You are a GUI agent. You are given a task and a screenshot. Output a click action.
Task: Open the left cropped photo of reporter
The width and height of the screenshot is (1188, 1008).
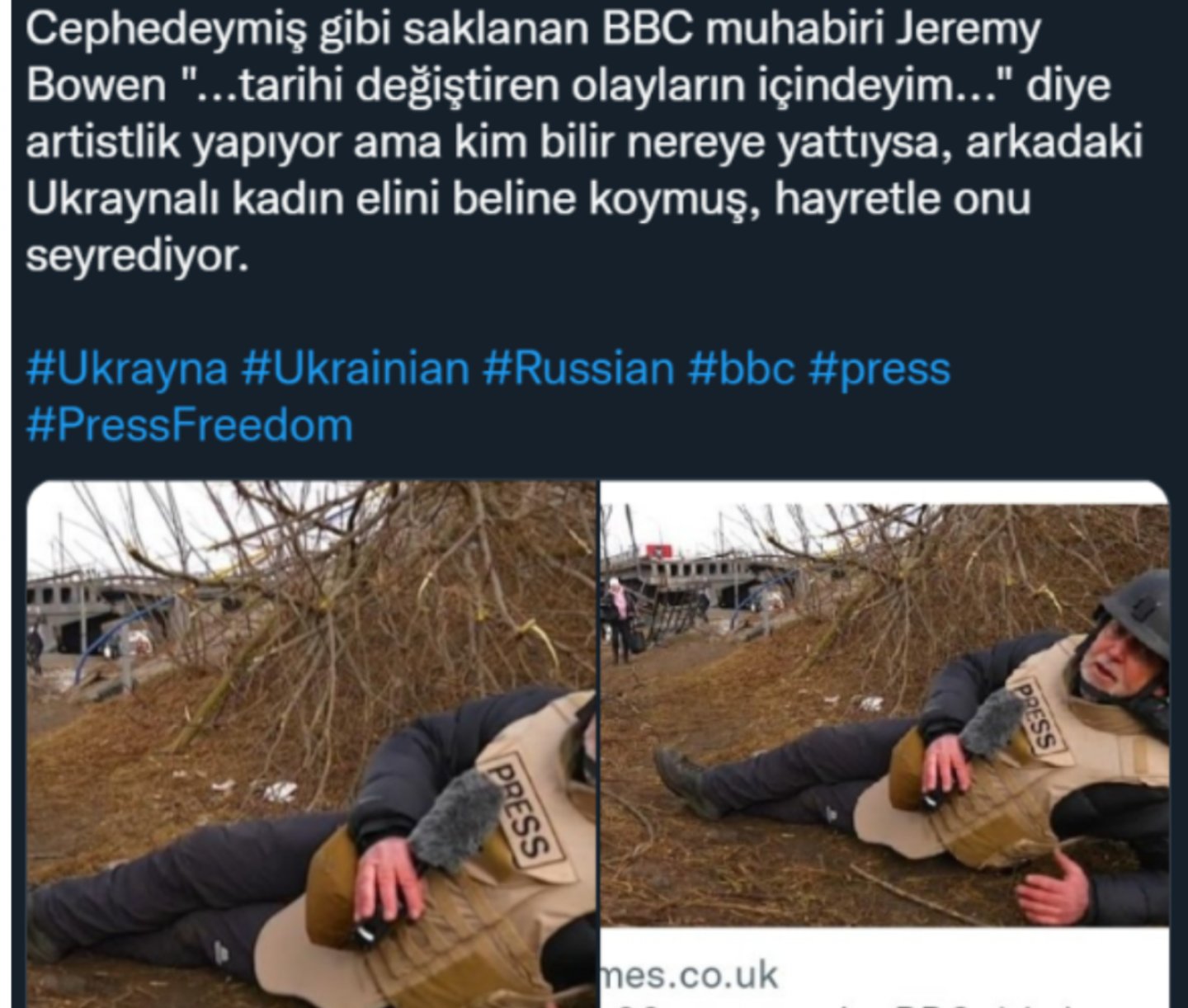coord(312,744)
